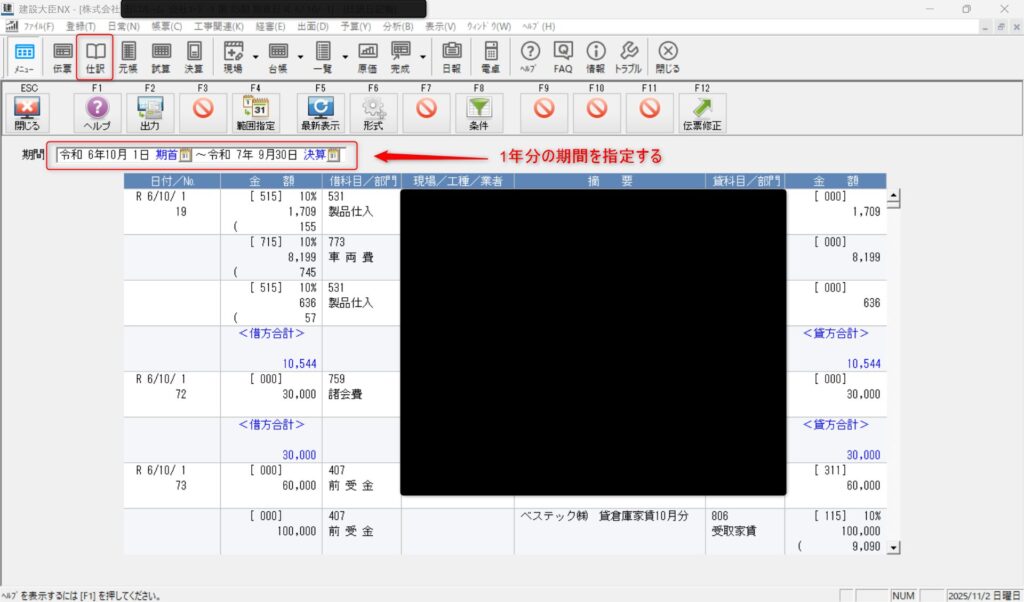1024x602 pixels.
Task: Expand the 台帳 dropdown arrow
Action: coord(299,56)
